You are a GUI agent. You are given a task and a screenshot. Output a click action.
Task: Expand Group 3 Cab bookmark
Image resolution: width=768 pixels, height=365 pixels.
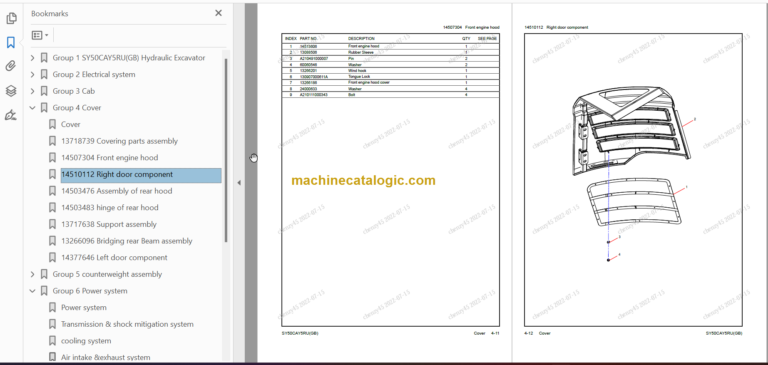pyautogui.click(x=32, y=91)
